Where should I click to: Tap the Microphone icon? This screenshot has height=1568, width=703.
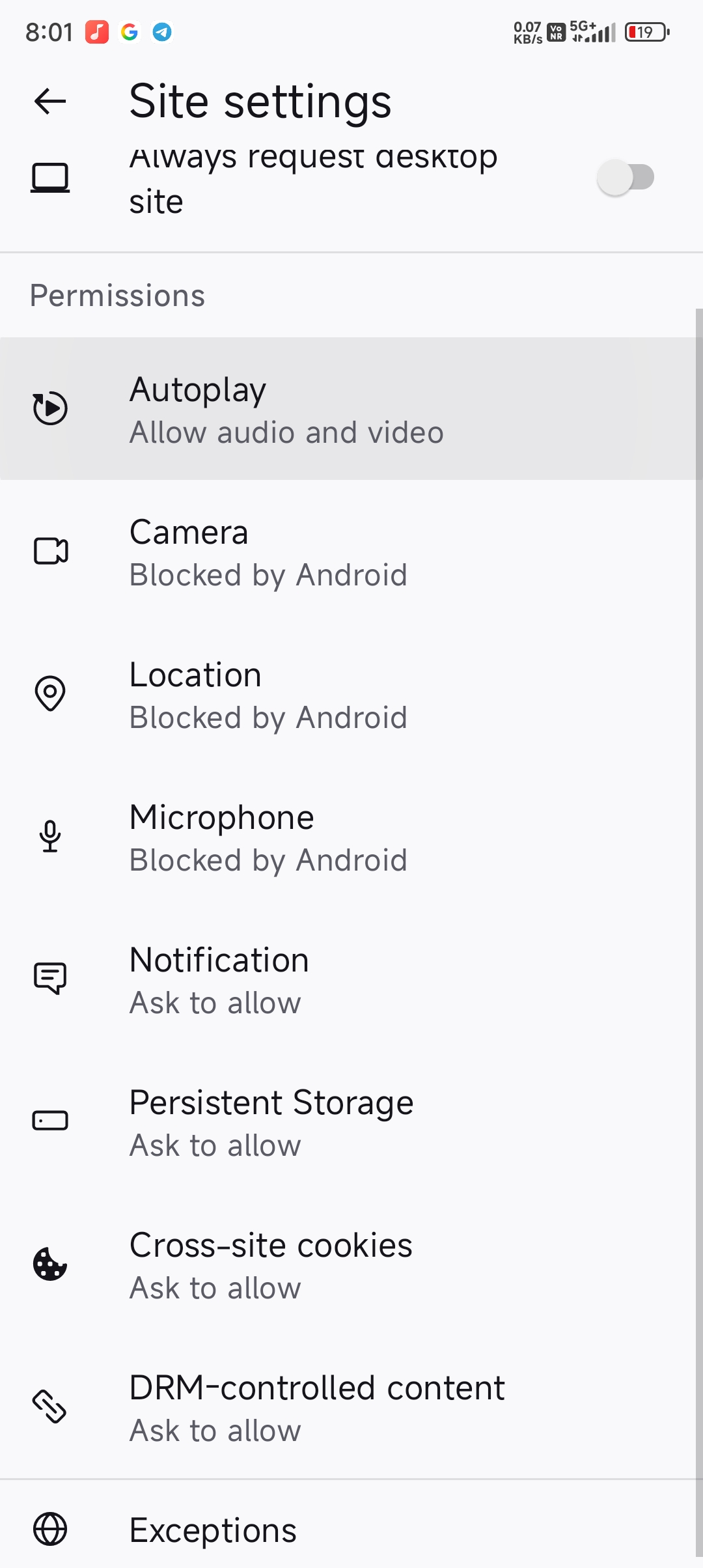(50, 836)
